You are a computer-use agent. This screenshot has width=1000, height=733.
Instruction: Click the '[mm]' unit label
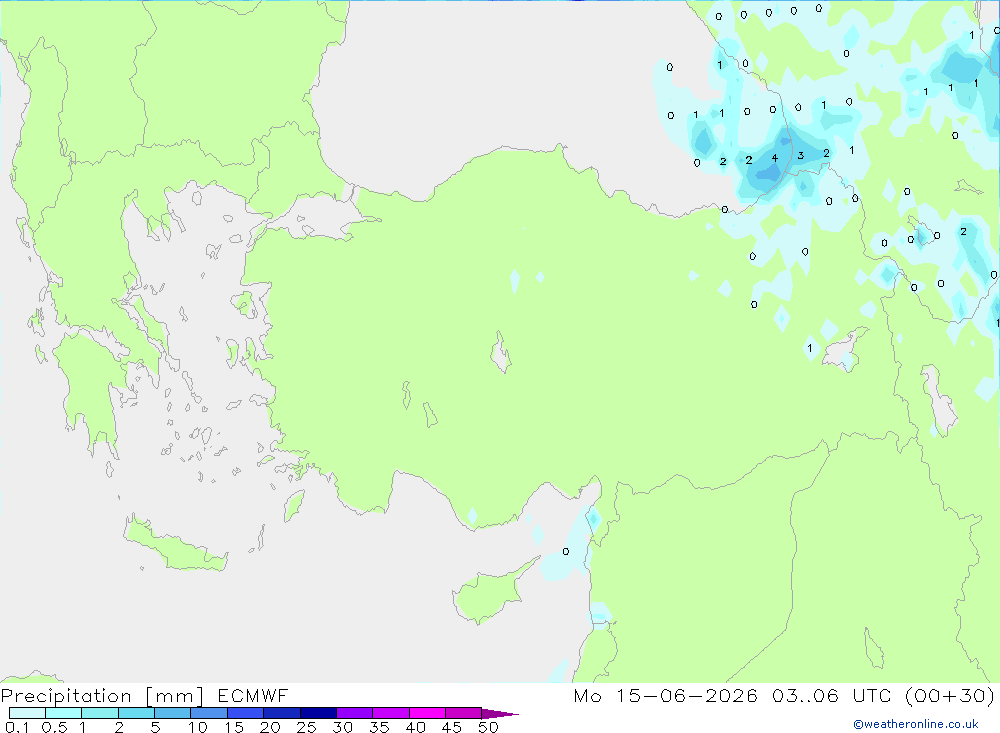coord(174,696)
